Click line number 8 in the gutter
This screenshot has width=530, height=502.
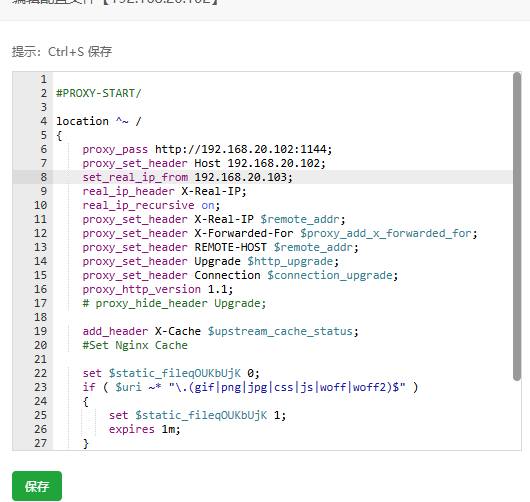[44, 177]
